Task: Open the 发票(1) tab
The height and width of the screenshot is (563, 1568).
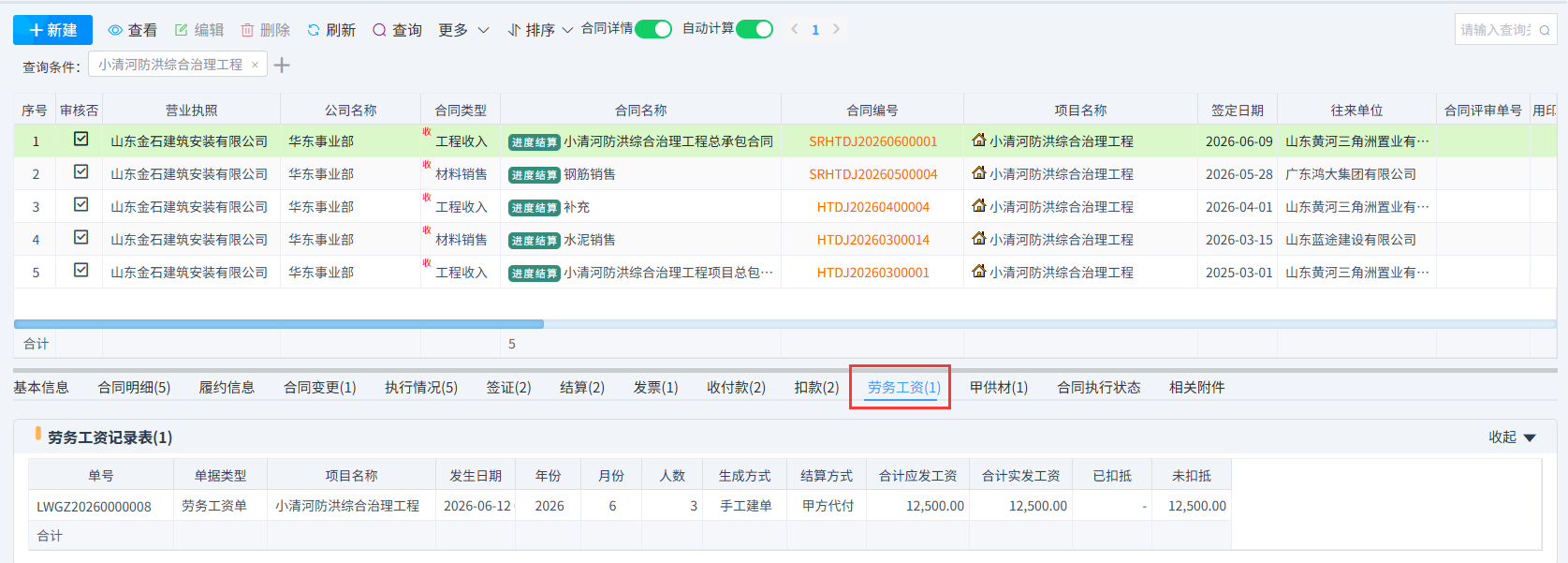Action: coord(655,387)
